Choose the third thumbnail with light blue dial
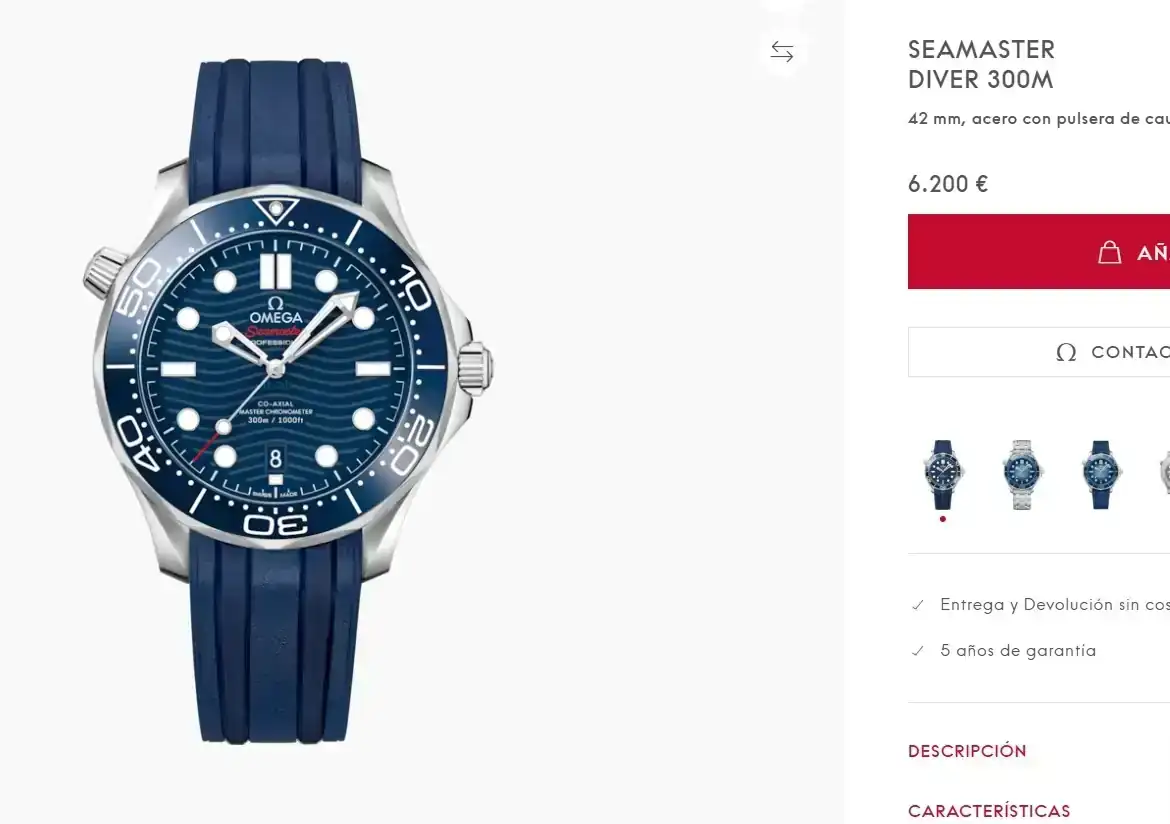Screen dimensions: 1170x824 pyautogui.click(x=1101, y=474)
